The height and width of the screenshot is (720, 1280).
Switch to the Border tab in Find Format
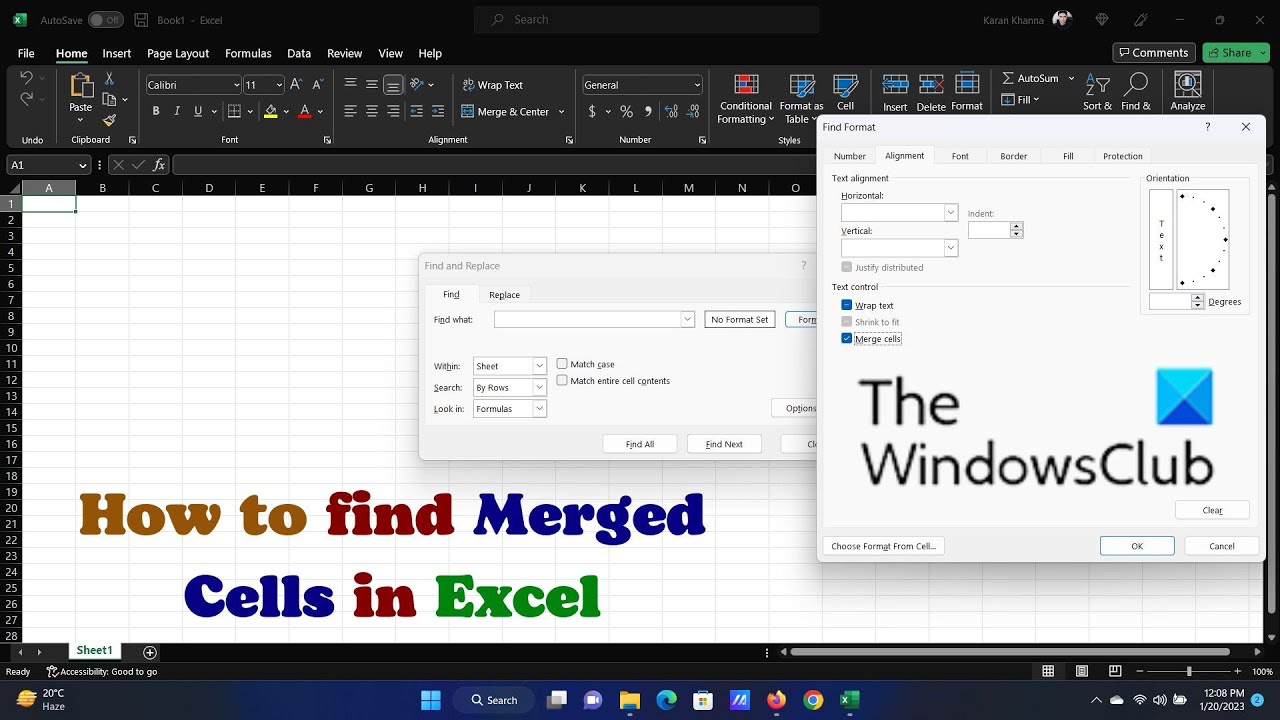click(1014, 156)
